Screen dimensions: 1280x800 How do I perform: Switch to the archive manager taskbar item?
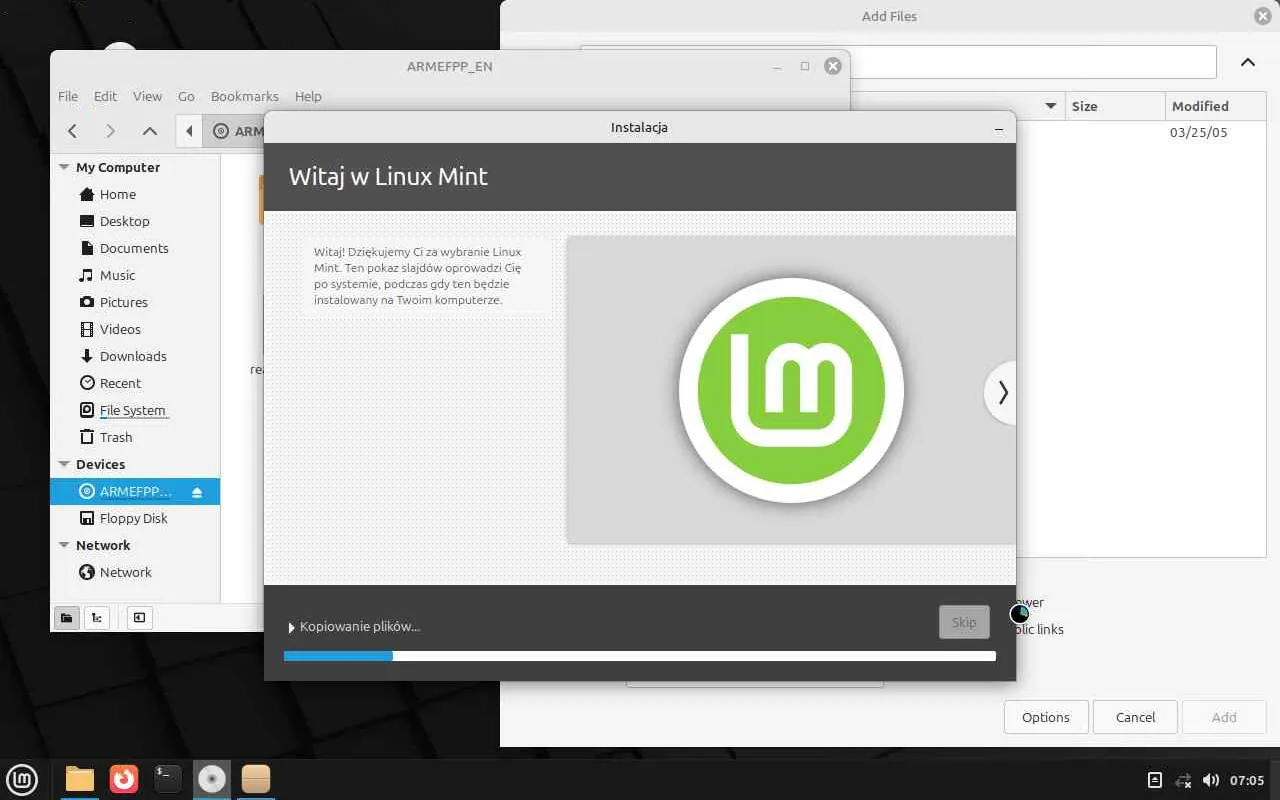click(x=256, y=779)
